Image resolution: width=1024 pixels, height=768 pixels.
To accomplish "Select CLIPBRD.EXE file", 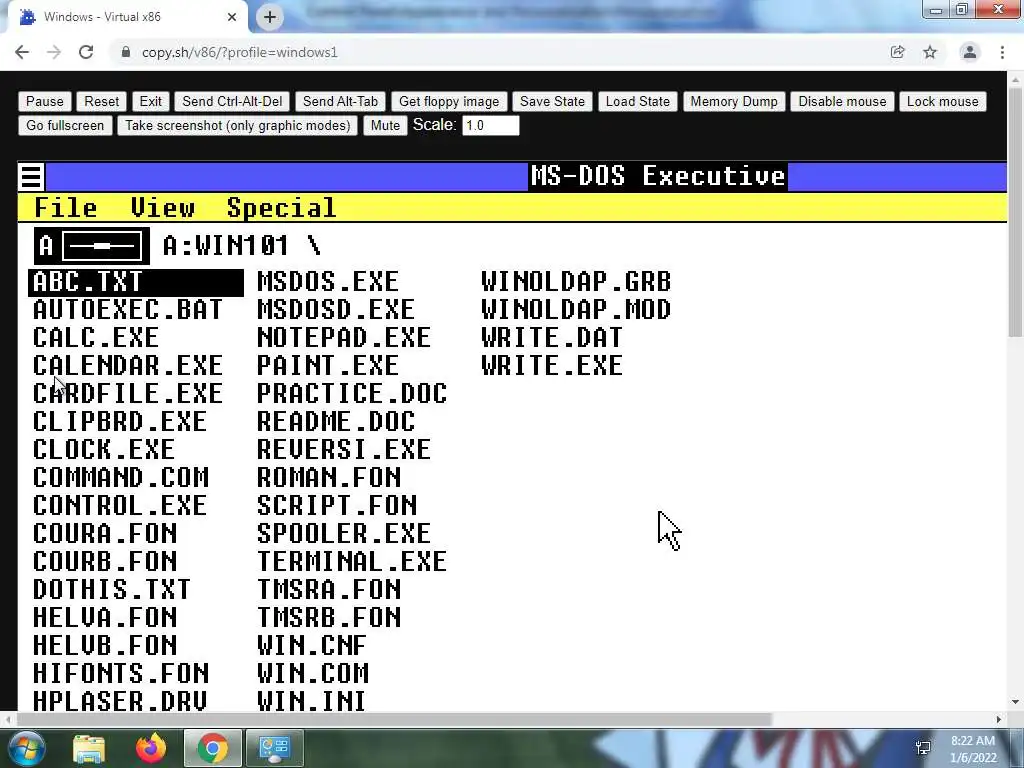I will click(120, 422).
